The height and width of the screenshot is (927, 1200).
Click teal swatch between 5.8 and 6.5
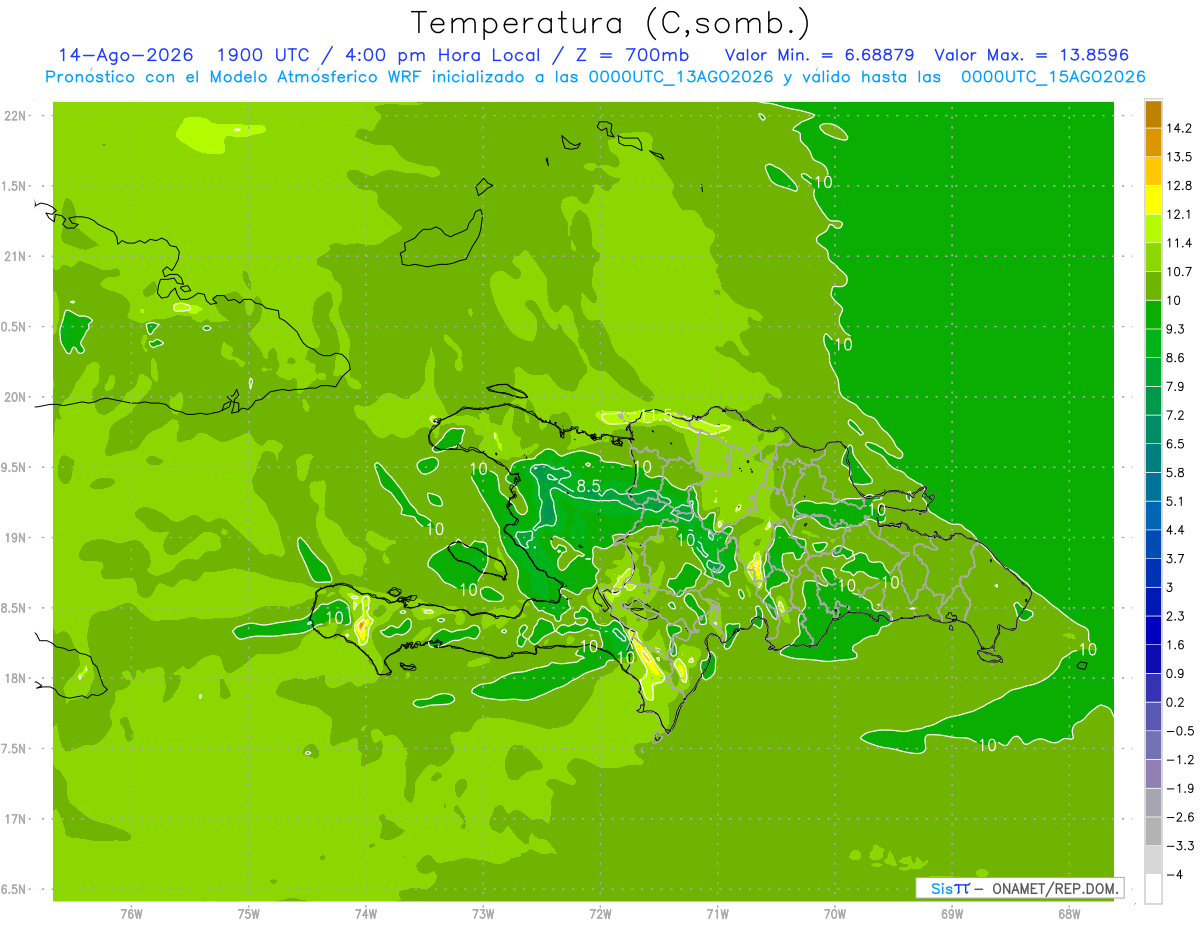click(1153, 458)
